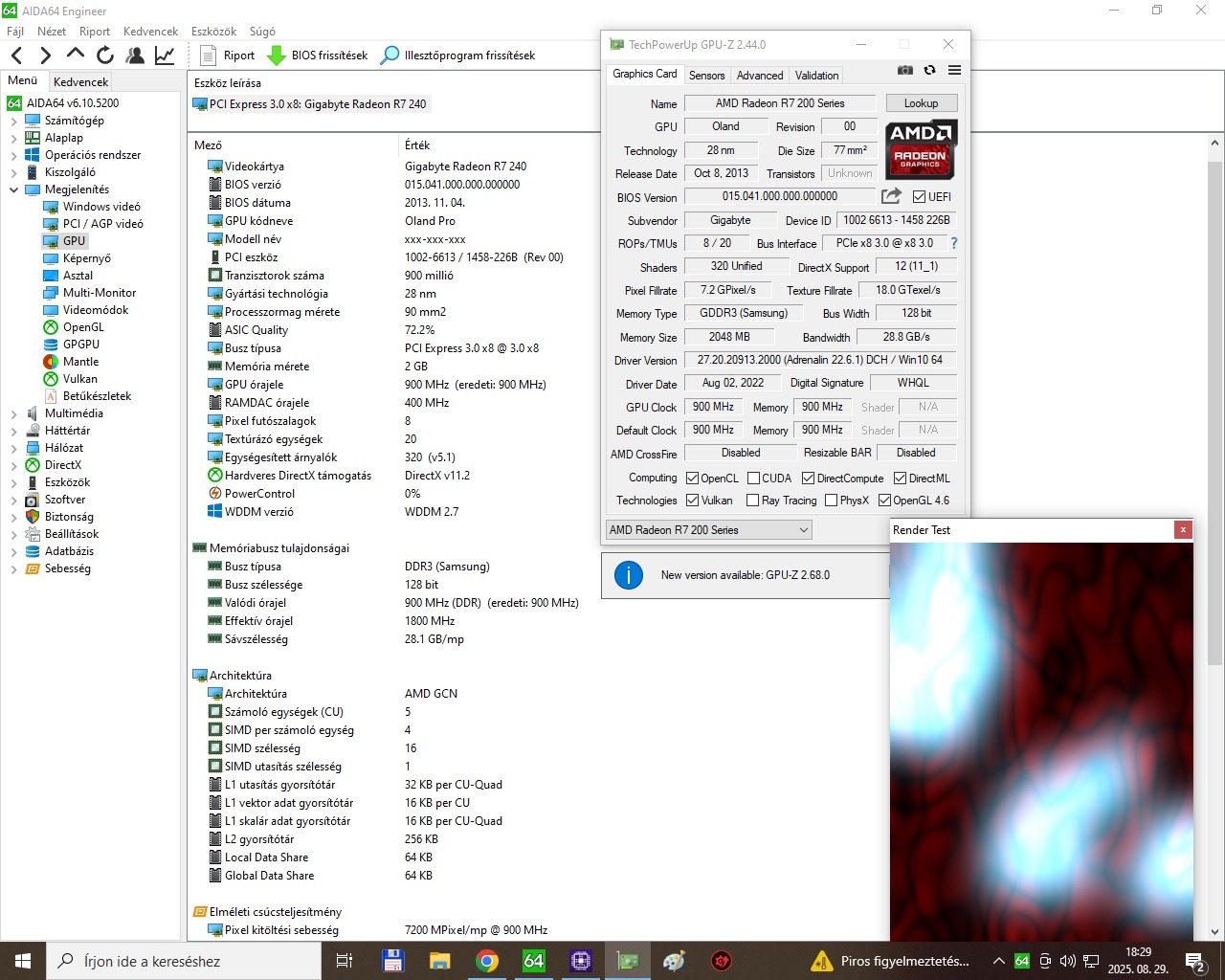The height and width of the screenshot is (980, 1225).
Task: Expand the DirectX tree node
Action: (x=13, y=465)
